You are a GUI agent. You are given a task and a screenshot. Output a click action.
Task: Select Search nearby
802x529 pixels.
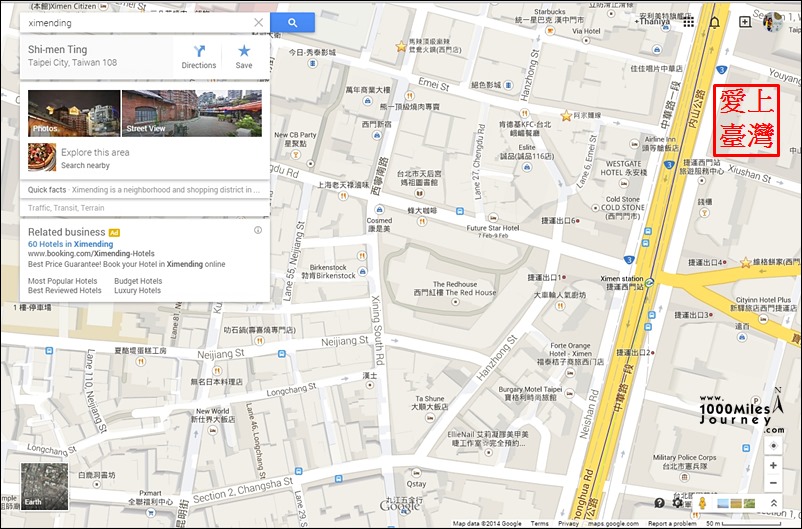tap(85, 165)
